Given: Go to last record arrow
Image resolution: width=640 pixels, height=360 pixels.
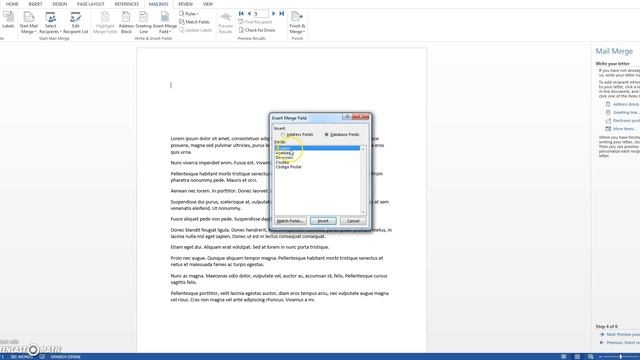Looking at the screenshot, I should tap(282, 13).
